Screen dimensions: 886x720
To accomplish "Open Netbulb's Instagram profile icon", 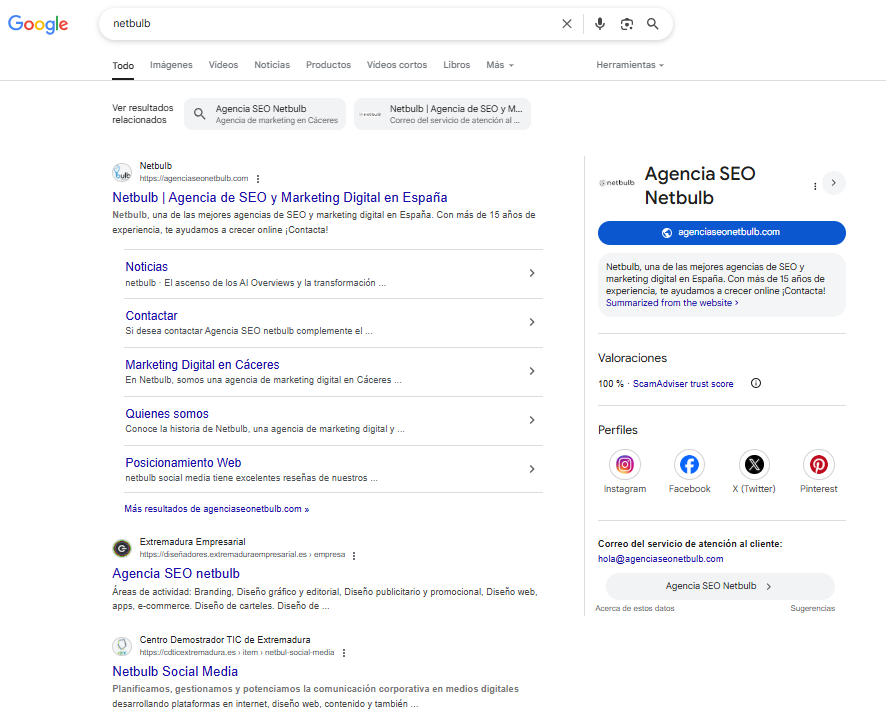I will 624,465.
